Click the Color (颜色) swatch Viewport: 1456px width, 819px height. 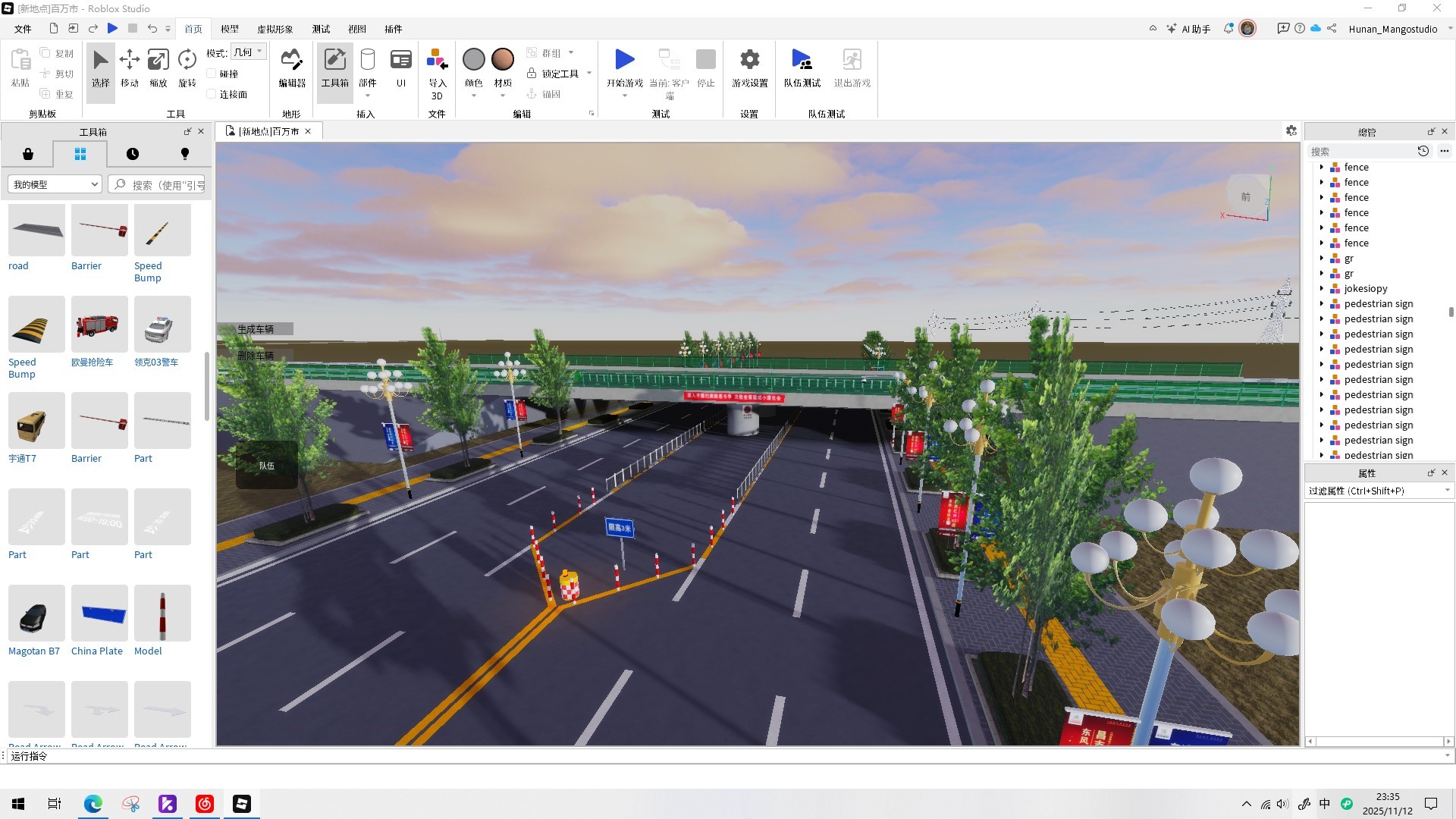coord(473,61)
